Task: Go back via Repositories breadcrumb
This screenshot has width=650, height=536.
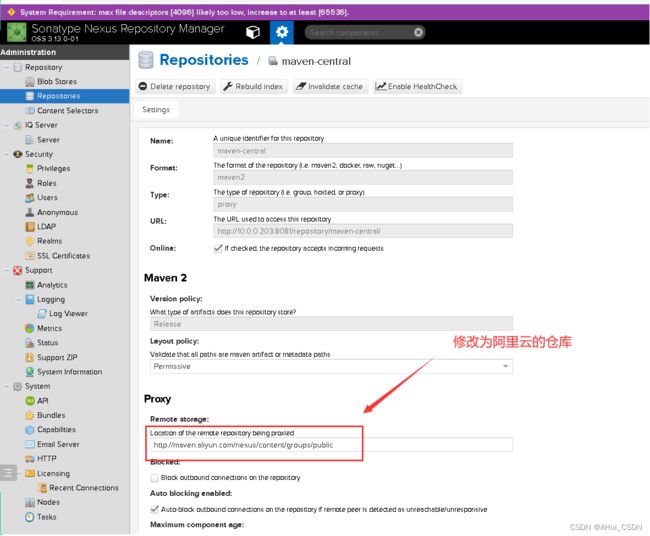Action: tap(204, 60)
